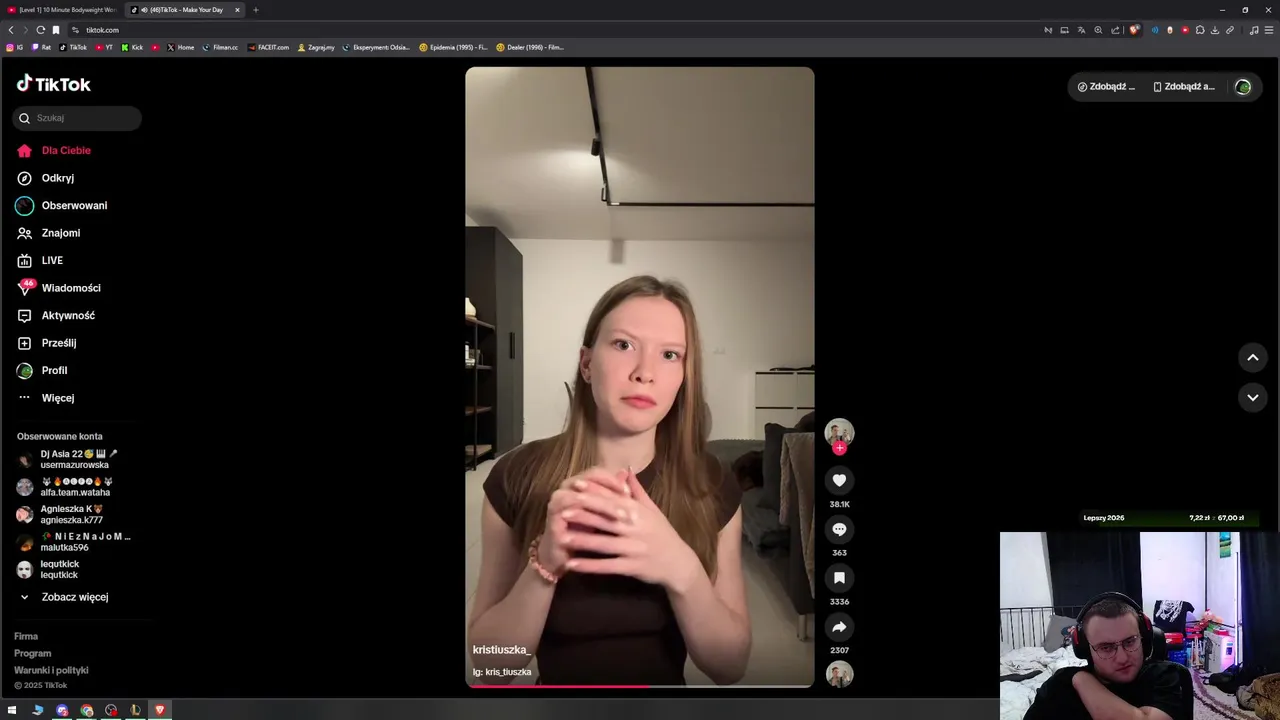The image size is (1280, 720).
Task: Open Obserwowani feed
Action: pyautogui.click(x=62, y=206)
